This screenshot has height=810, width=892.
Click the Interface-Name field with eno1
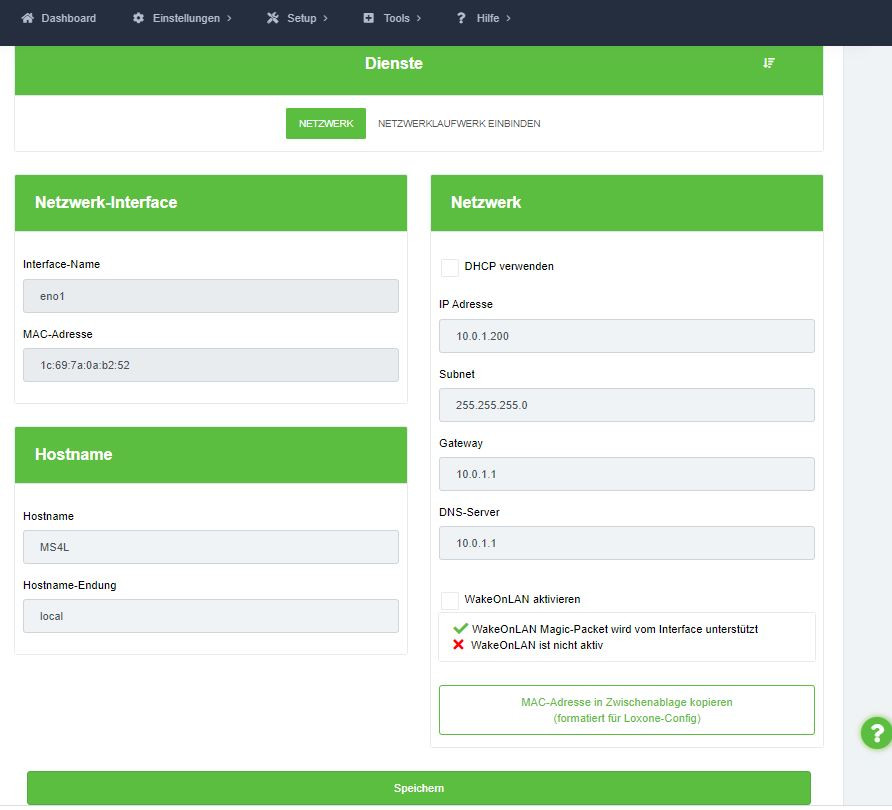tap(210, 296)
